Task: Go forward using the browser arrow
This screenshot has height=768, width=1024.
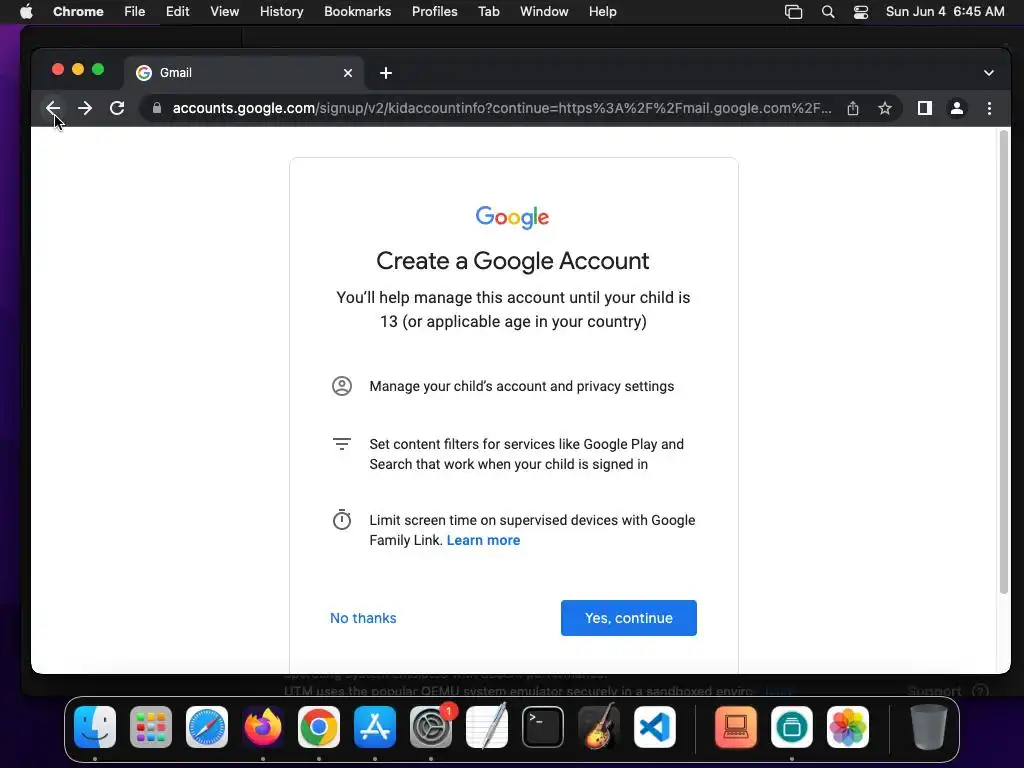Action: 85,108
